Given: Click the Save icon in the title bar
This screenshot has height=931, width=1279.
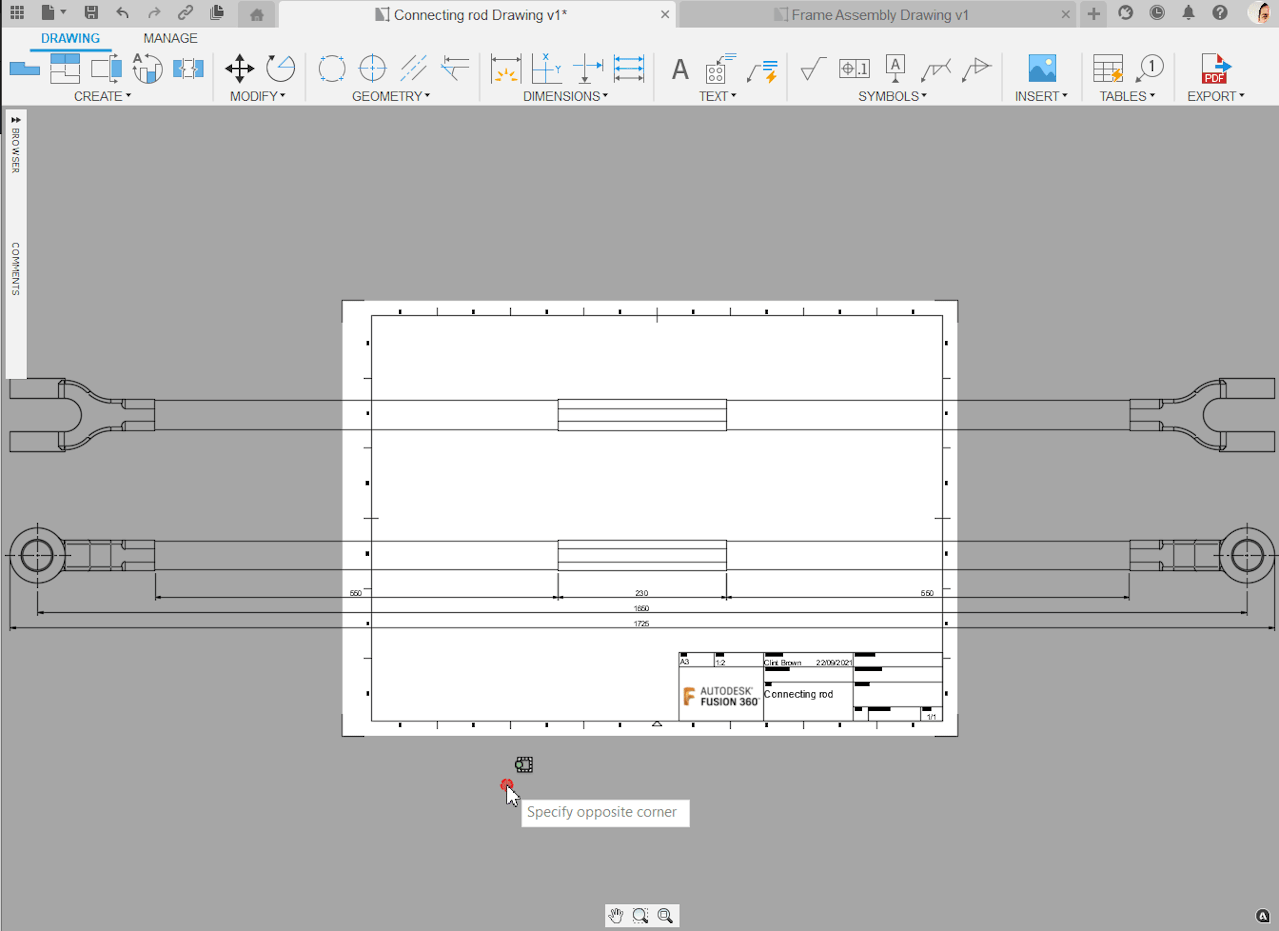Looking at the screenshot, I should pyautogui.click(x=91, y=13).
